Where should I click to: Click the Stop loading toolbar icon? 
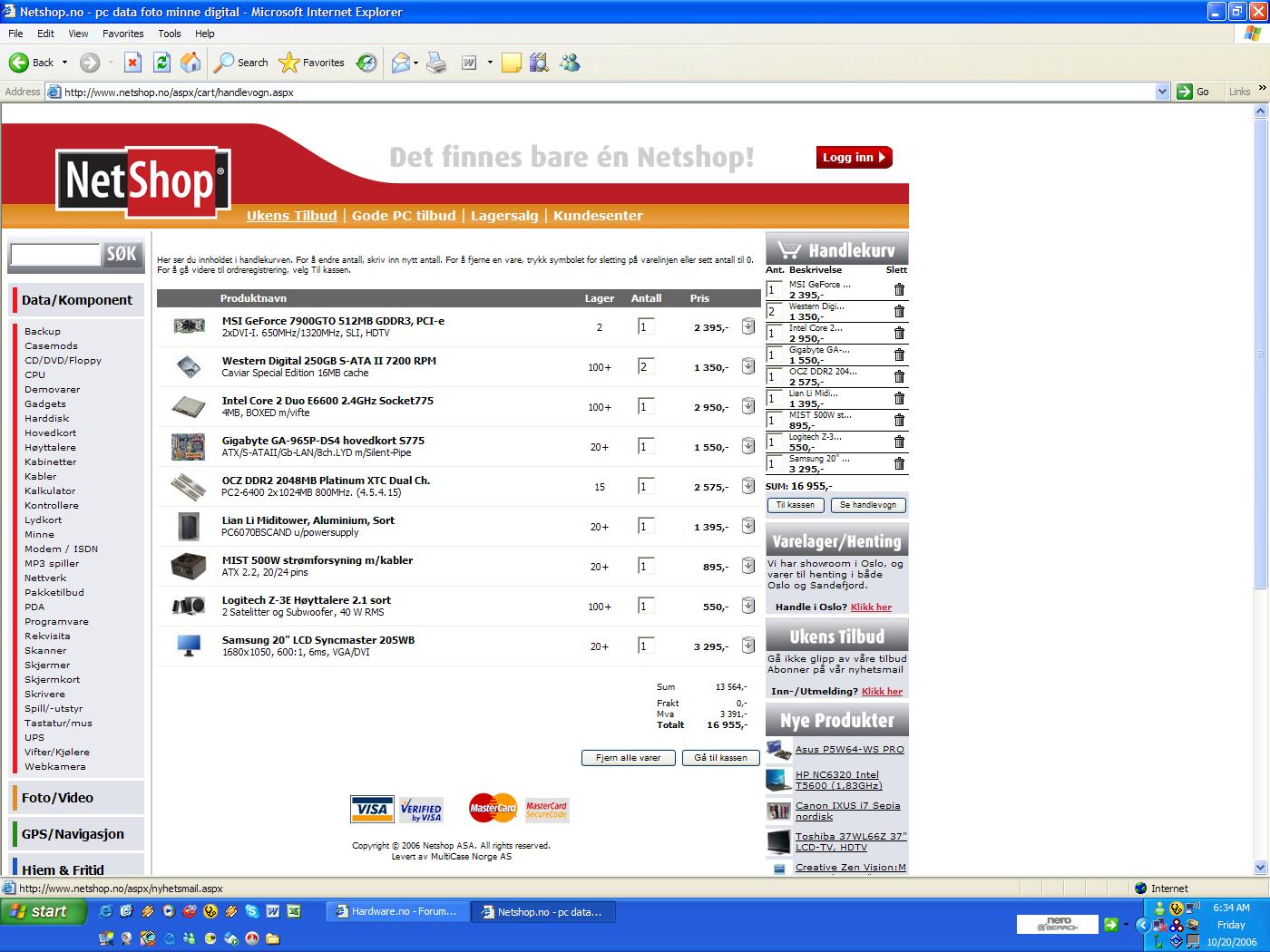(132, 63)
